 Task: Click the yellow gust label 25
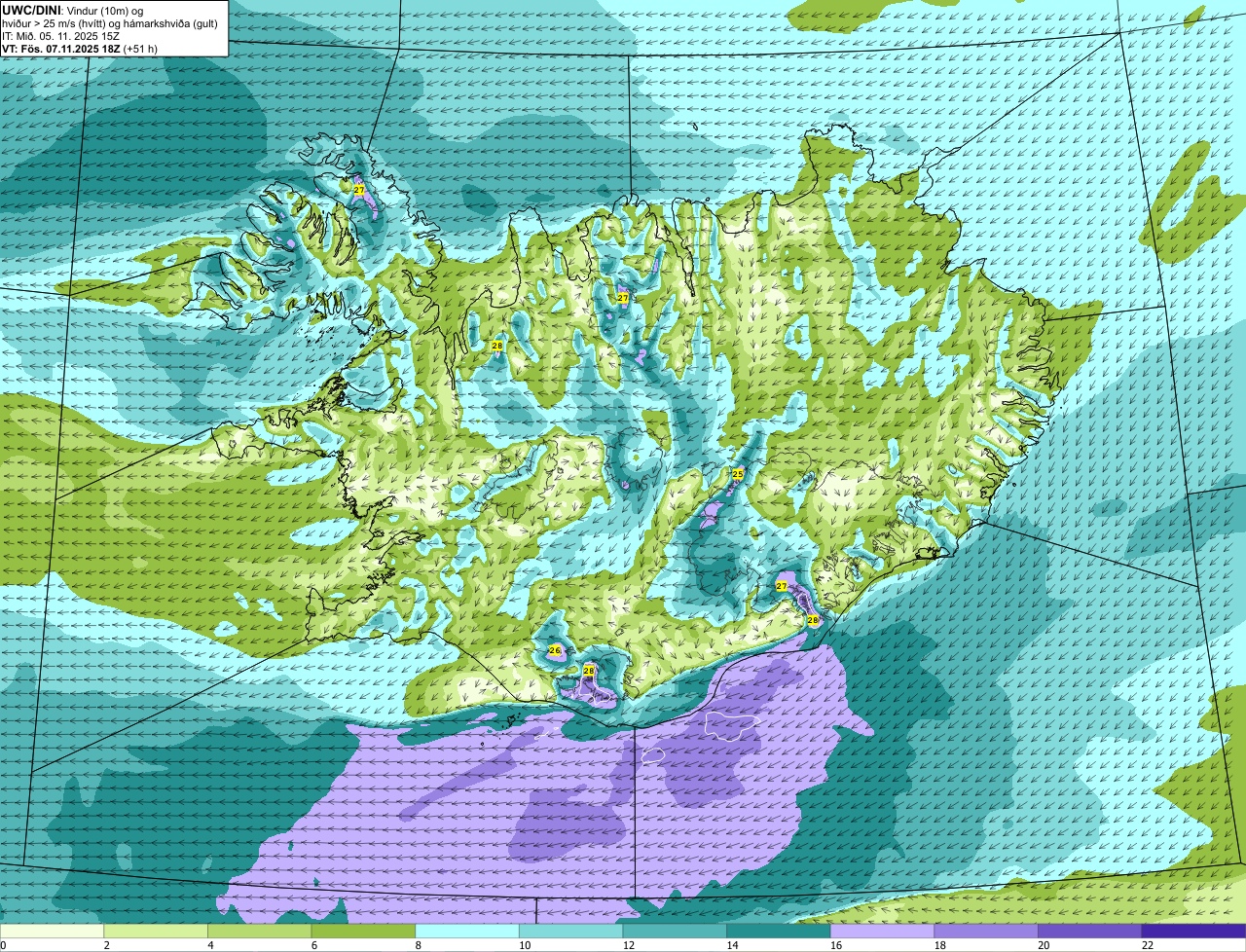[738, 474]
